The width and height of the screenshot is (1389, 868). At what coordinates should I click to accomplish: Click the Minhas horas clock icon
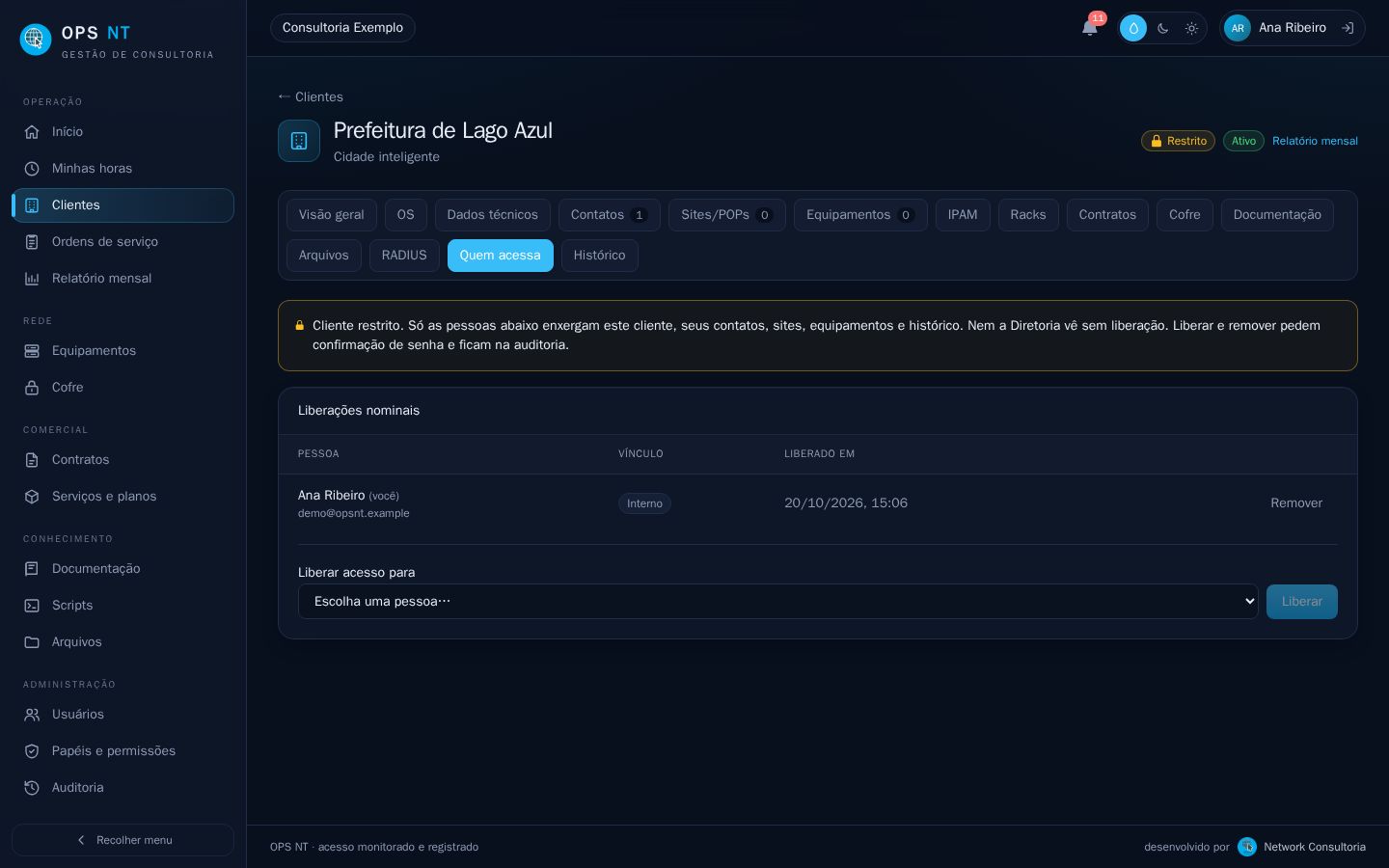tap(32, 169)
